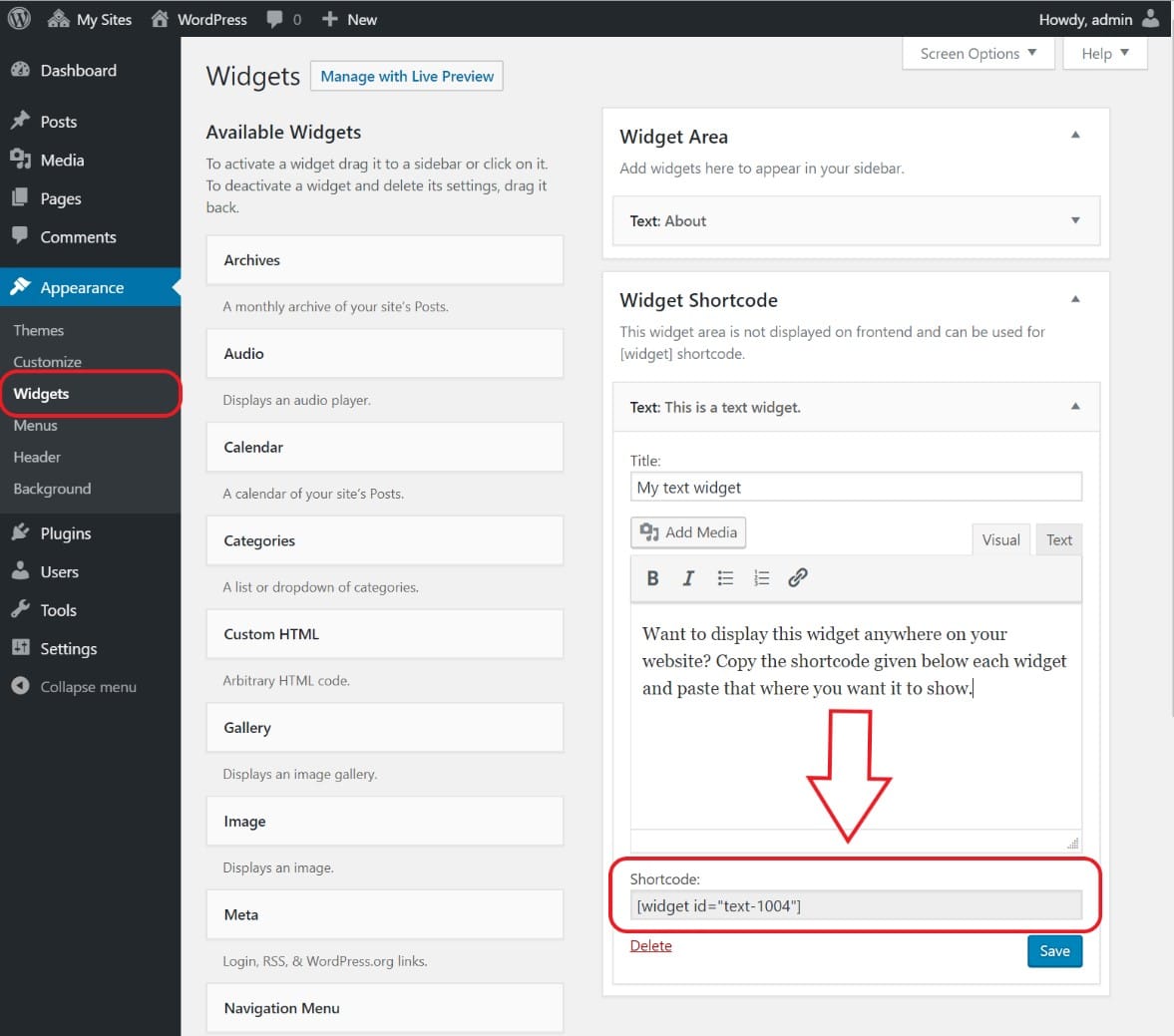The height and width of the screenshot is (1036, 1174).
Task: Insert a bulleted list in editor
Action: pyautogui.click(x=725, y=578)
